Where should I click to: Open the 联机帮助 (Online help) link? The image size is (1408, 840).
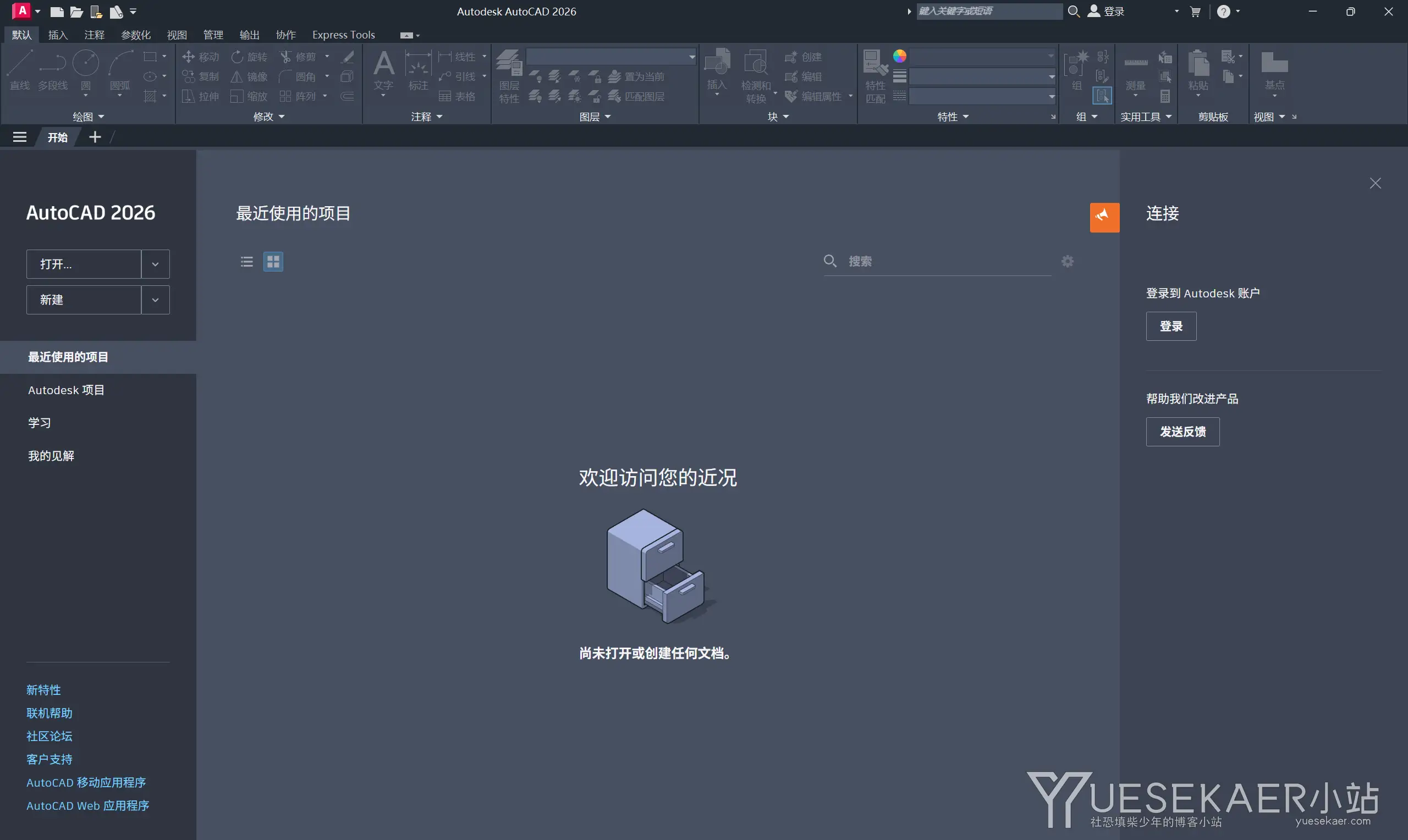pos(50,712)
